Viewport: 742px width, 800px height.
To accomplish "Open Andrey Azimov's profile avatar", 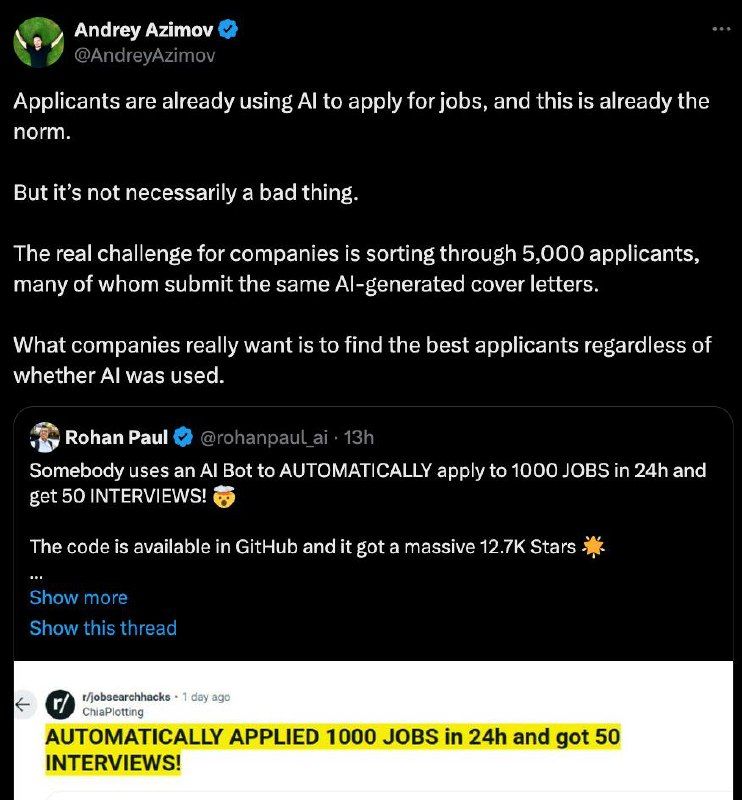I will click(39, 42).
